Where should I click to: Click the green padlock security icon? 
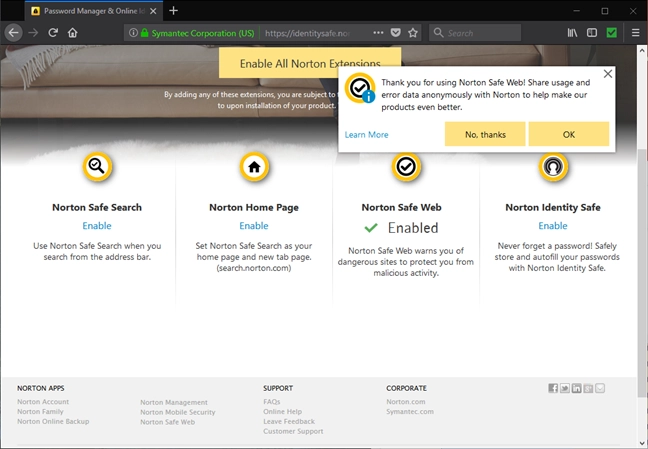pyautogui.click(x=144, y=33)
